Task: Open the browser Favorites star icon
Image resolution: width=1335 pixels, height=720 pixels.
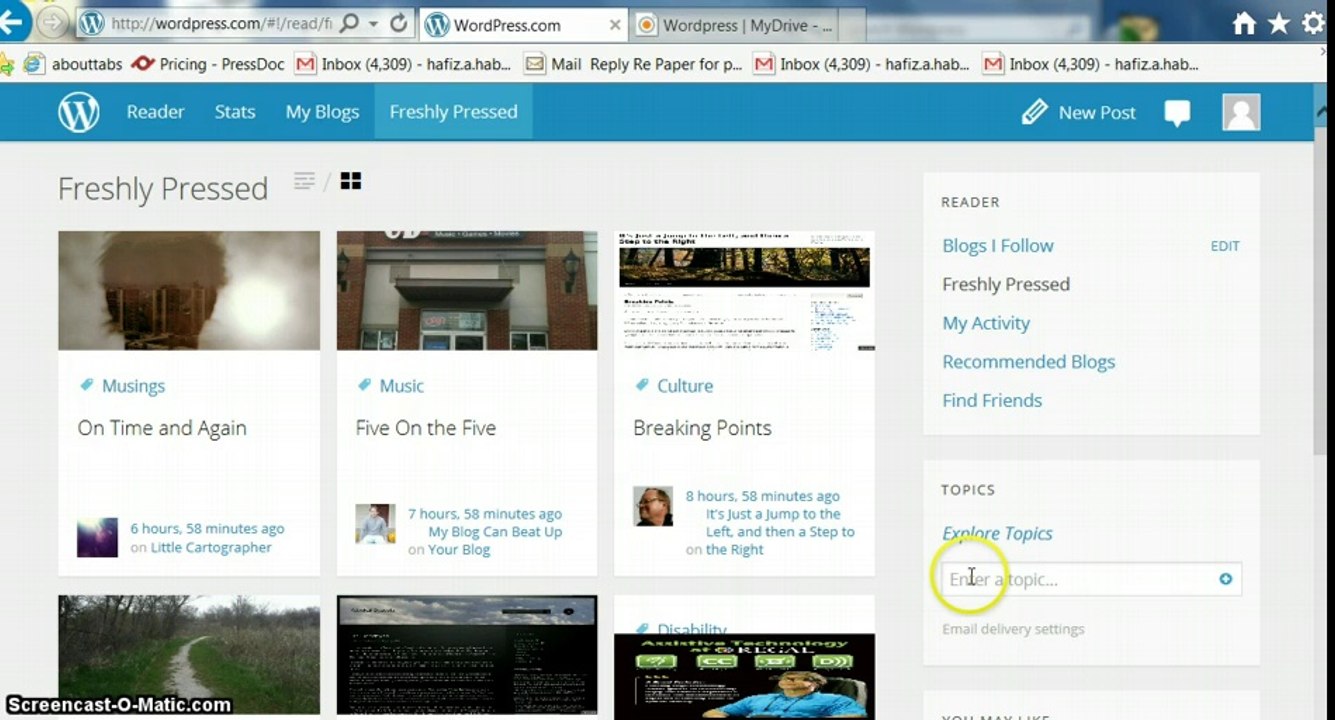Action: (1279, 24)
